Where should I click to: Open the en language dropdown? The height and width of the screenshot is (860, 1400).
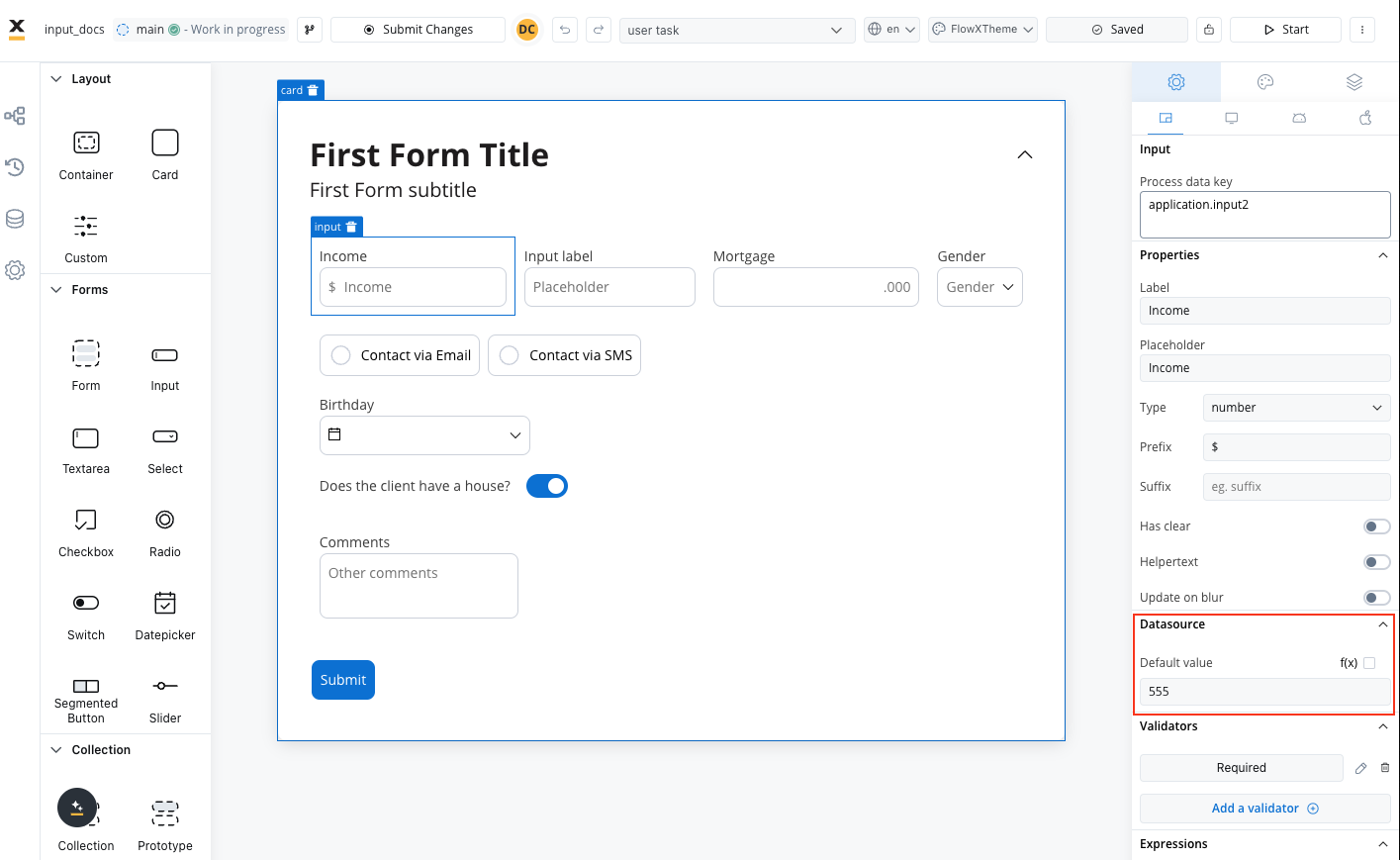click(x=892, y=30)
